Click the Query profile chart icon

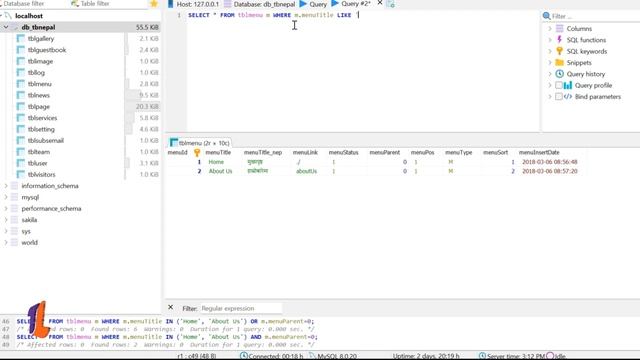pyautogui.click(x=568, y=85)
